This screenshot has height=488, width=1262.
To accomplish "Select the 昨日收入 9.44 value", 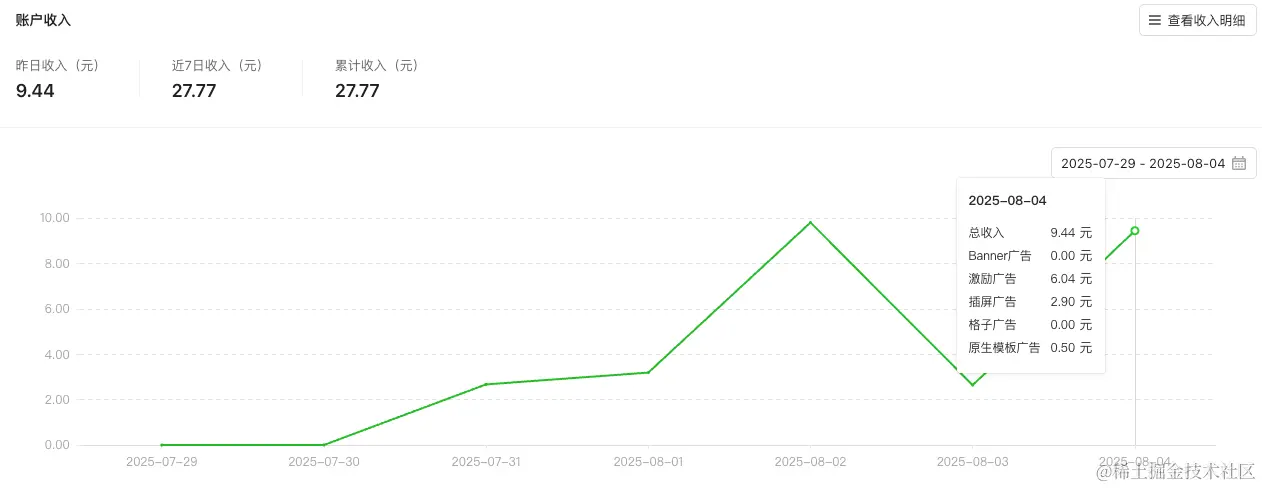I will (x=35, y=91).
